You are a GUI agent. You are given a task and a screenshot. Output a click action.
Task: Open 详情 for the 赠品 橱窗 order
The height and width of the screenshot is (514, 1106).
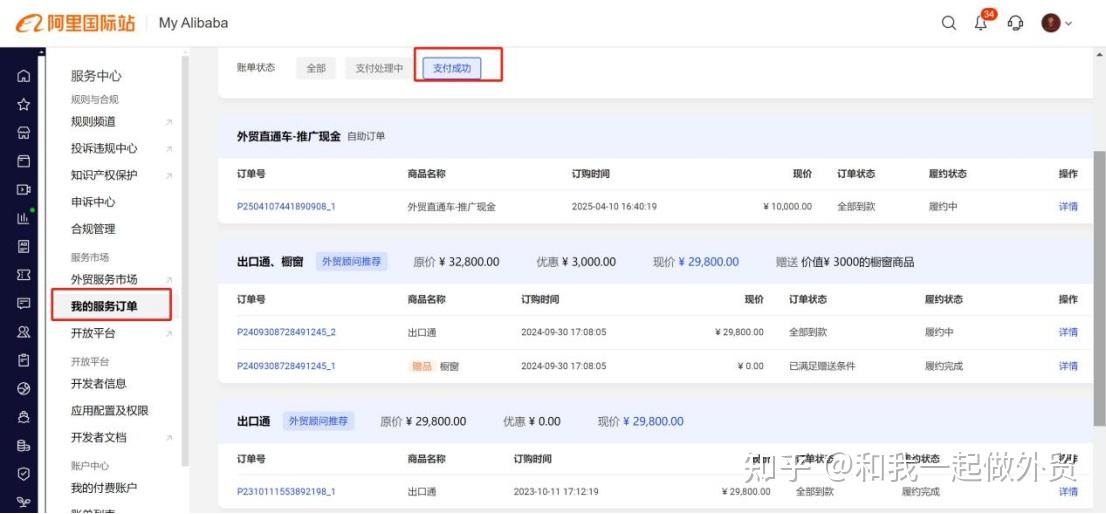(x=1068, y=366)
